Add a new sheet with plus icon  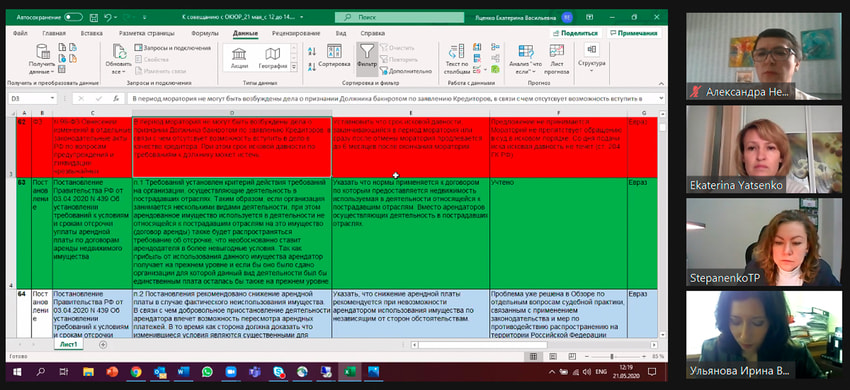tap(102, 344)
